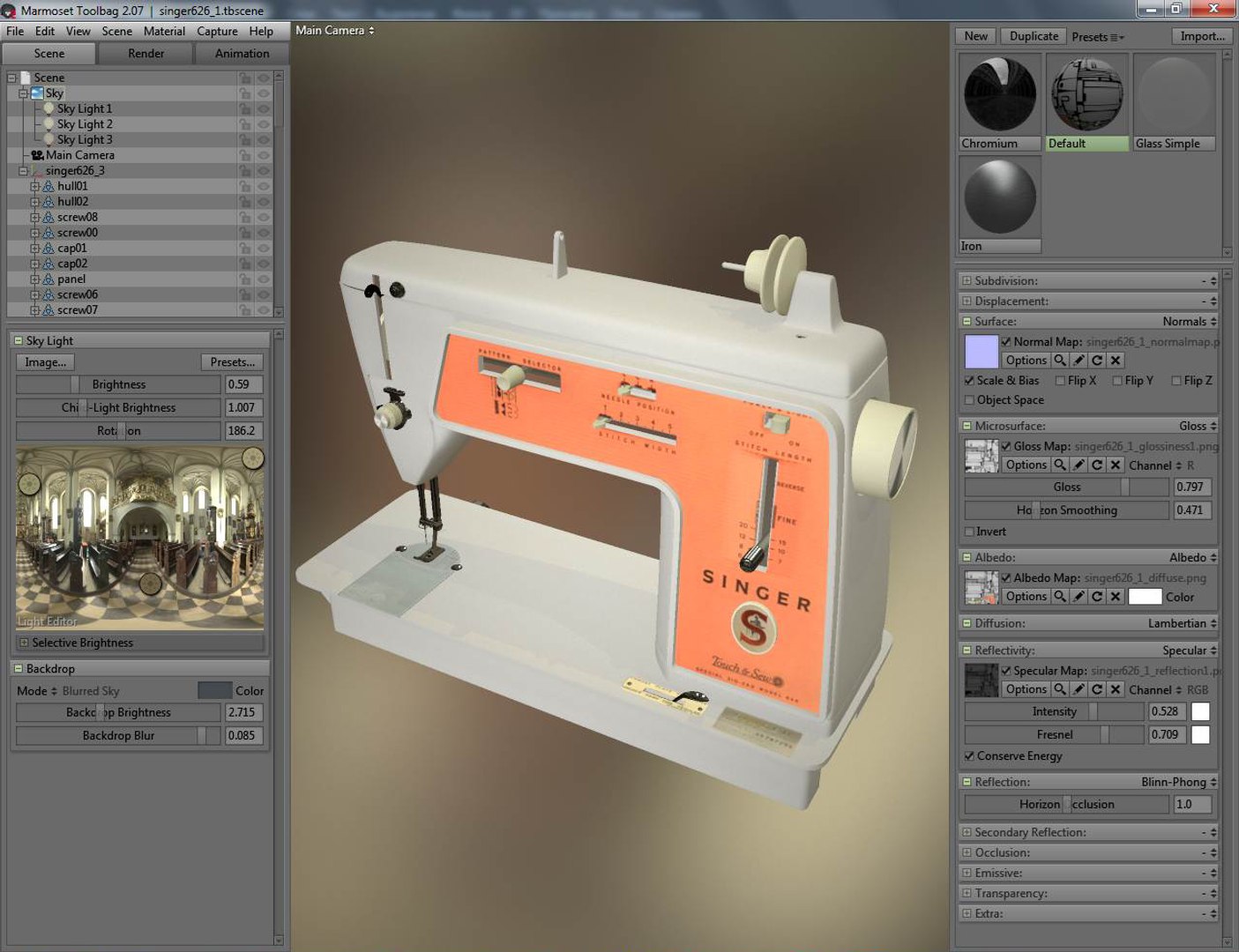
Task: Edit the gloss map with pencil icon
Action: tap(1079, 465)
